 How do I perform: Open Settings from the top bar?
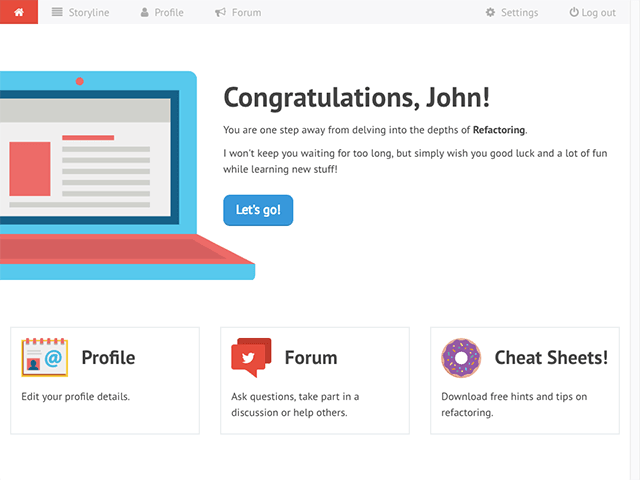[x=512, y=13]
